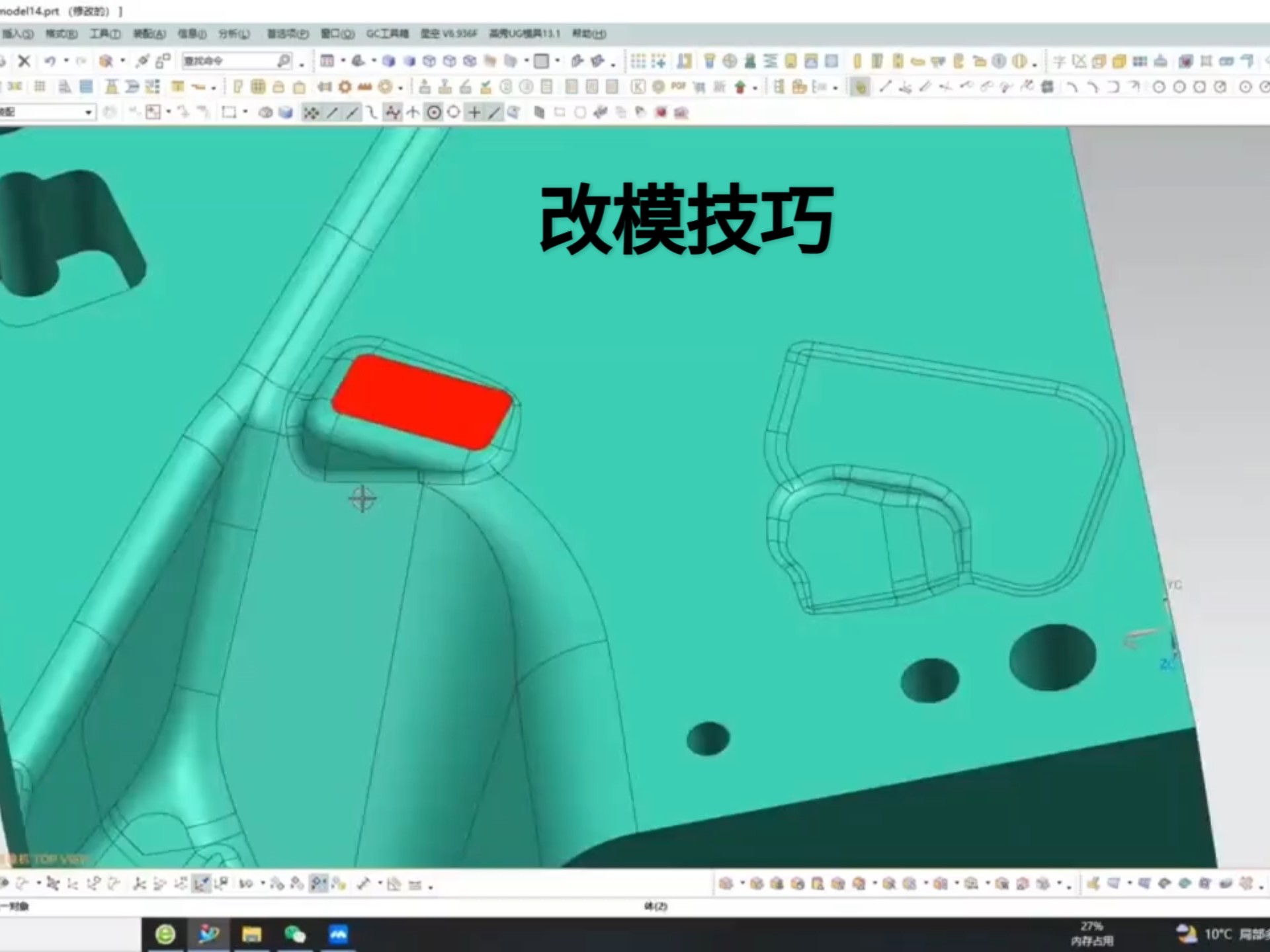The width and height of the screenshot is (1270, 952).
Task: Click the red X delete icon near top left
Action: [x=24, y=61]
